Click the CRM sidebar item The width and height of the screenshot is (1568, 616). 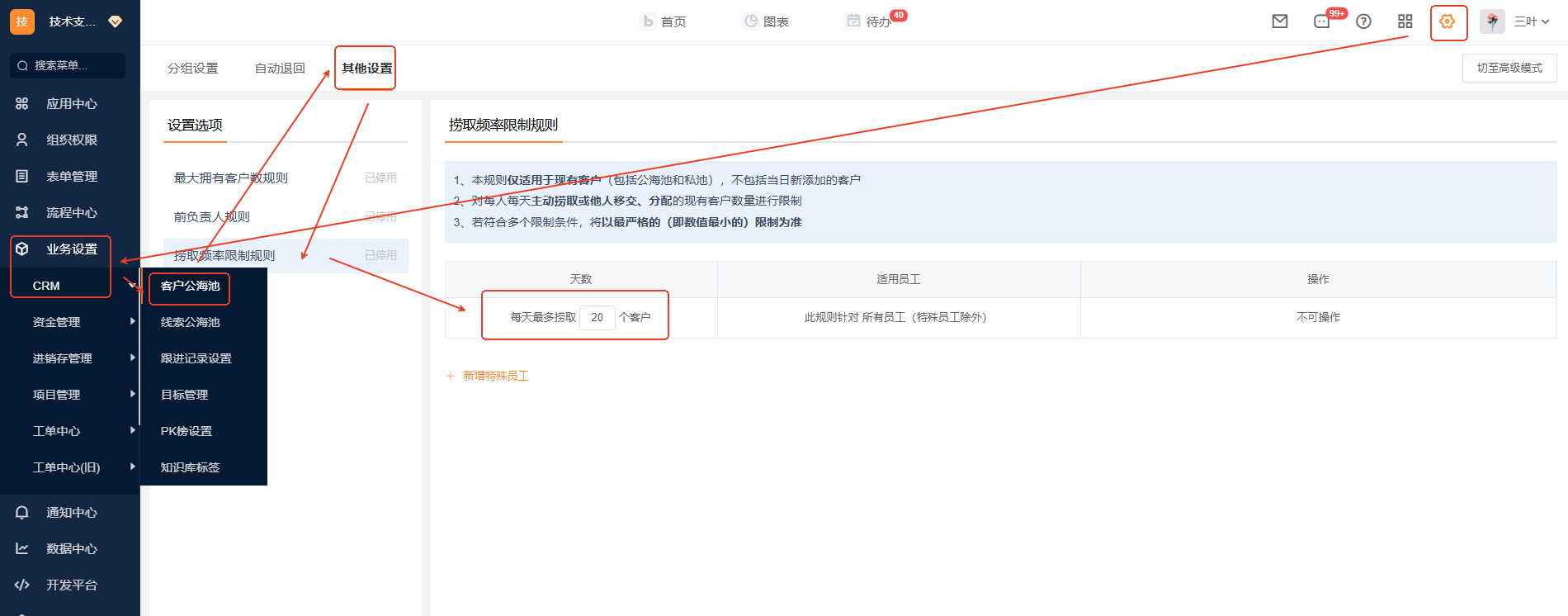pos(46,286)
